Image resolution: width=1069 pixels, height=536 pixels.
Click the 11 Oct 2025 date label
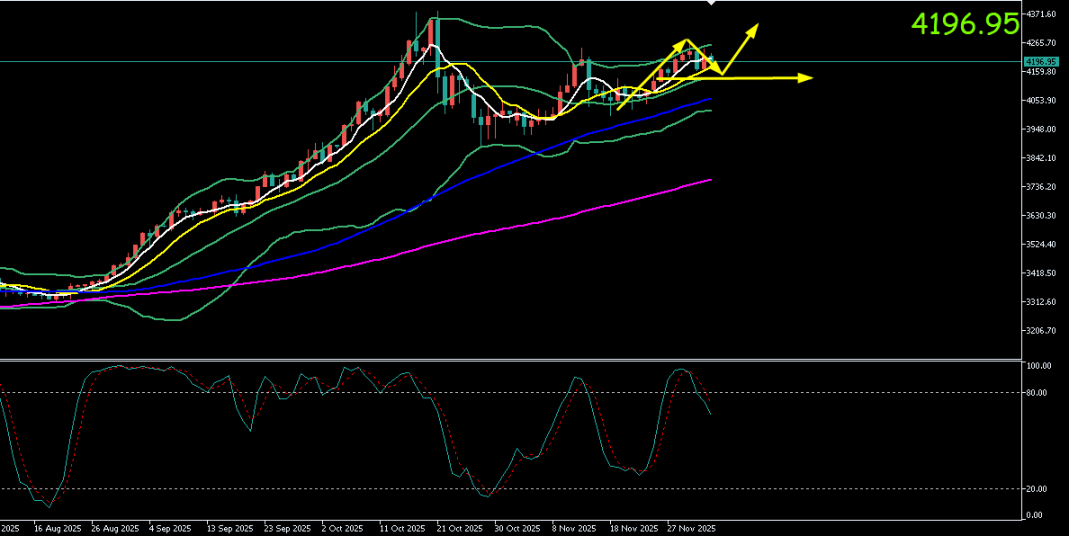point(401,527)
